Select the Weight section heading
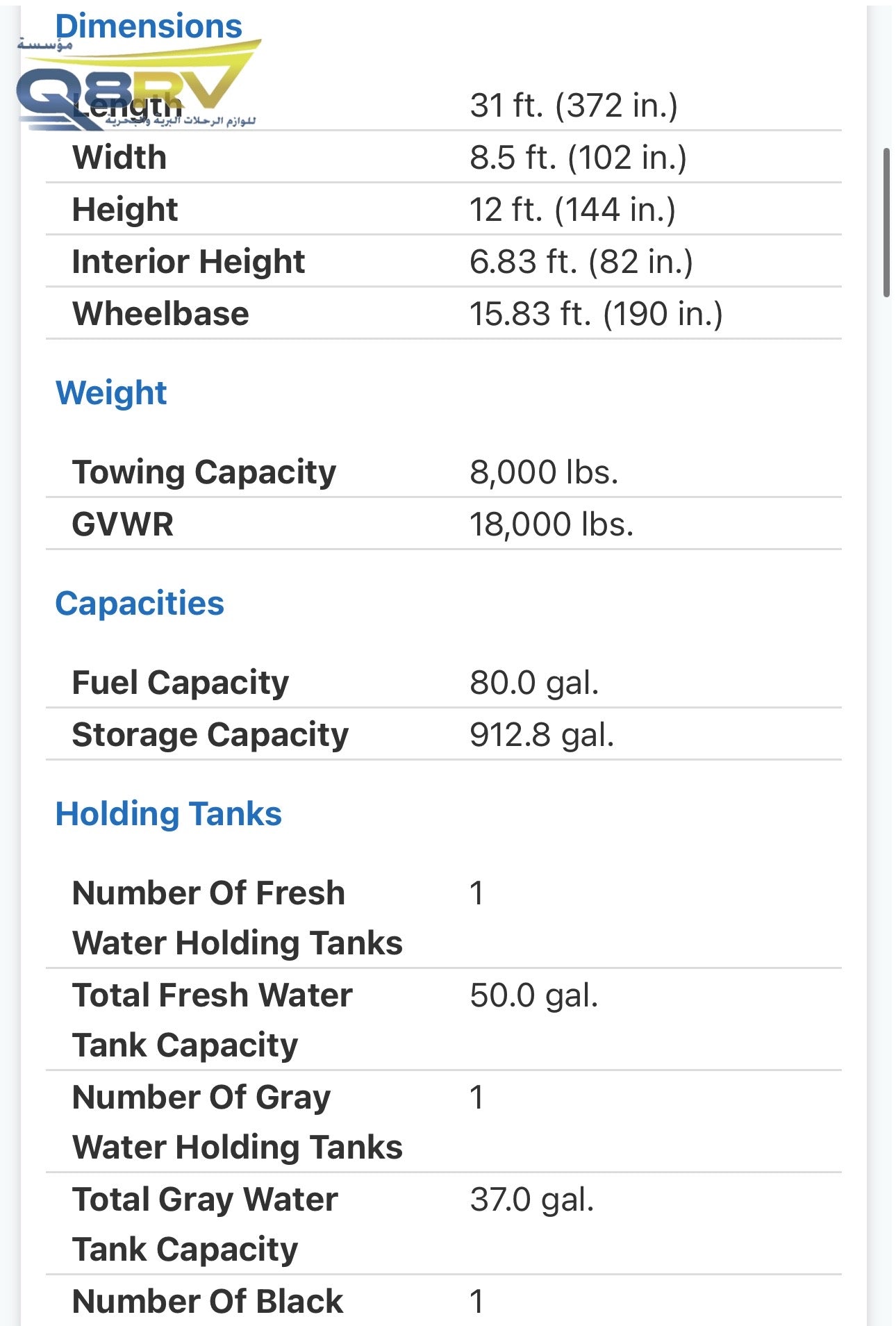Viewport: 896px width, 1326px height. (x=111, y=393)
